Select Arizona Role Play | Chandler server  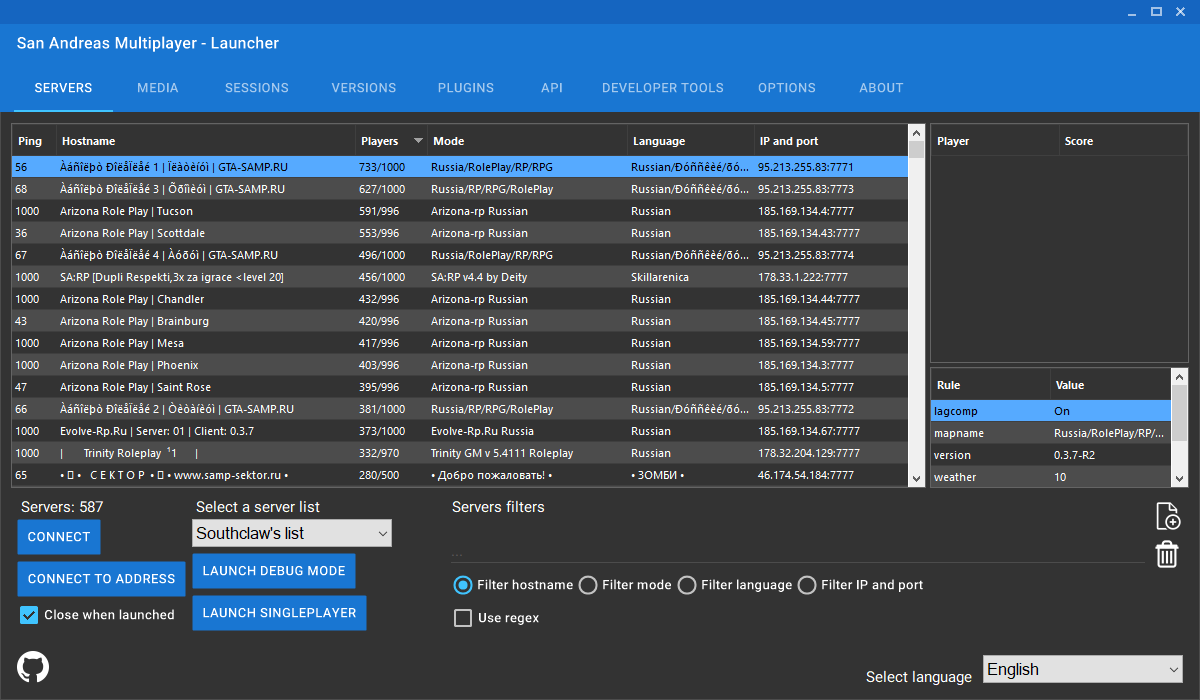460,299
